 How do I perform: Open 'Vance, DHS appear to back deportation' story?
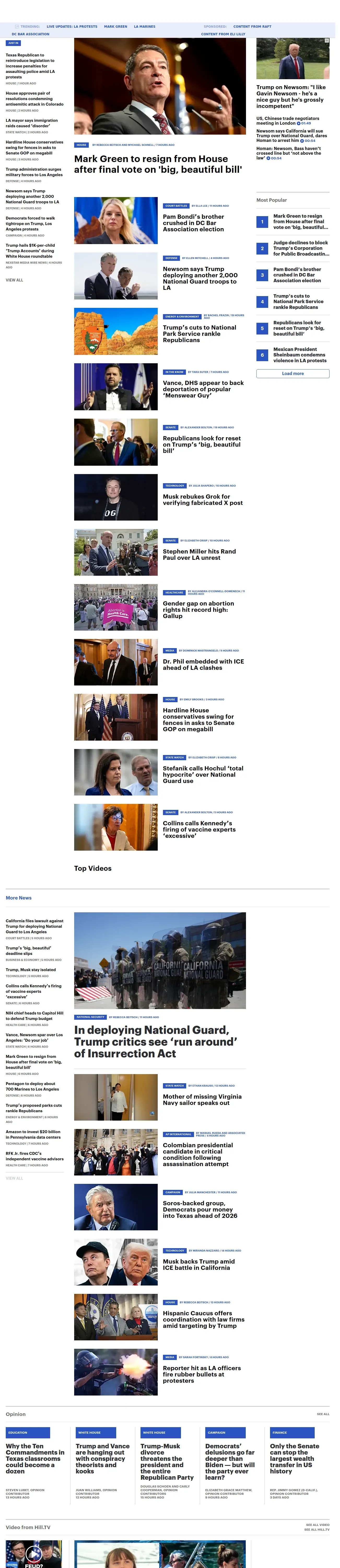203,389
